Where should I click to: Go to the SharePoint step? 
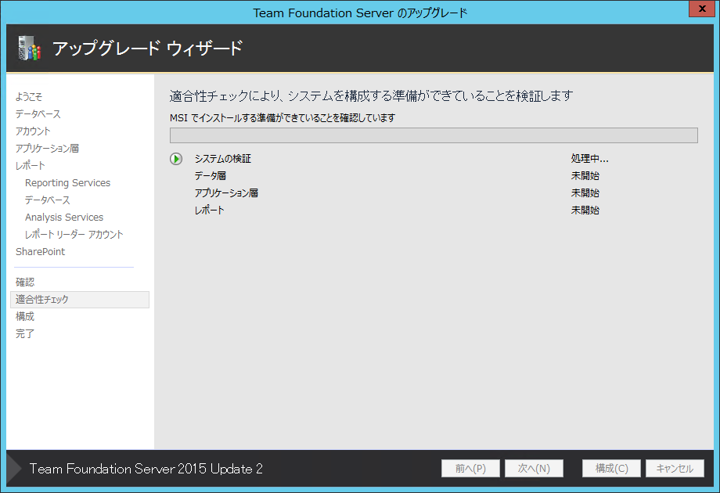(x=40, y=252)
